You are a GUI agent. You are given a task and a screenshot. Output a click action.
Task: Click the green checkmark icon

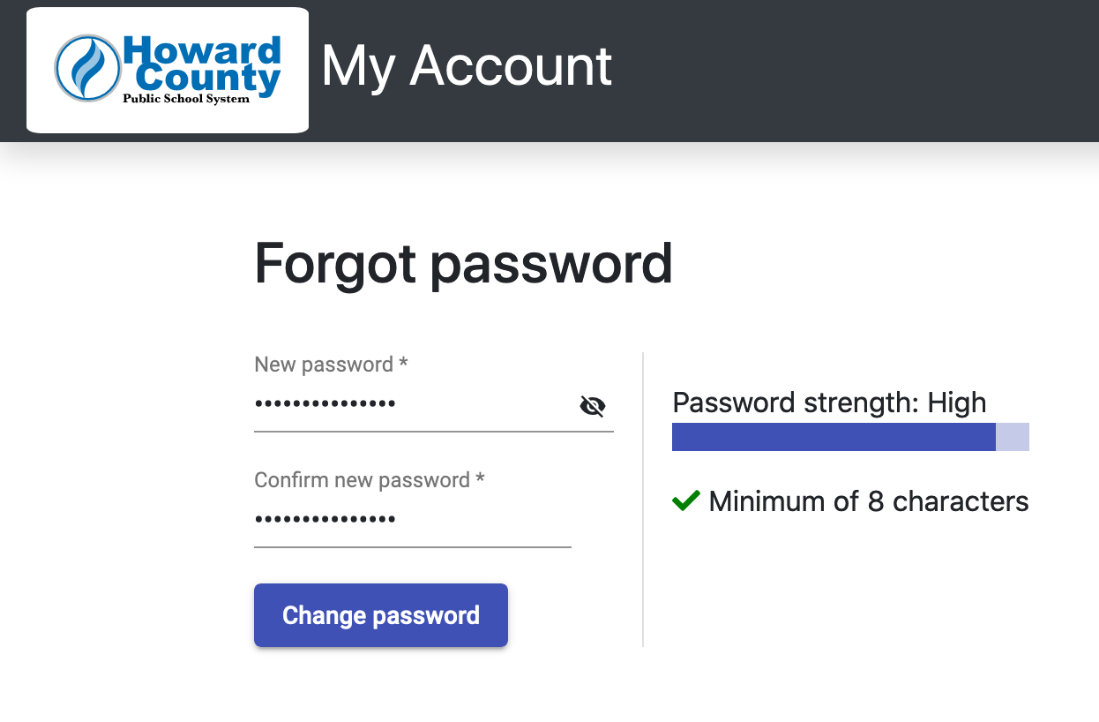tap(685, 500)
